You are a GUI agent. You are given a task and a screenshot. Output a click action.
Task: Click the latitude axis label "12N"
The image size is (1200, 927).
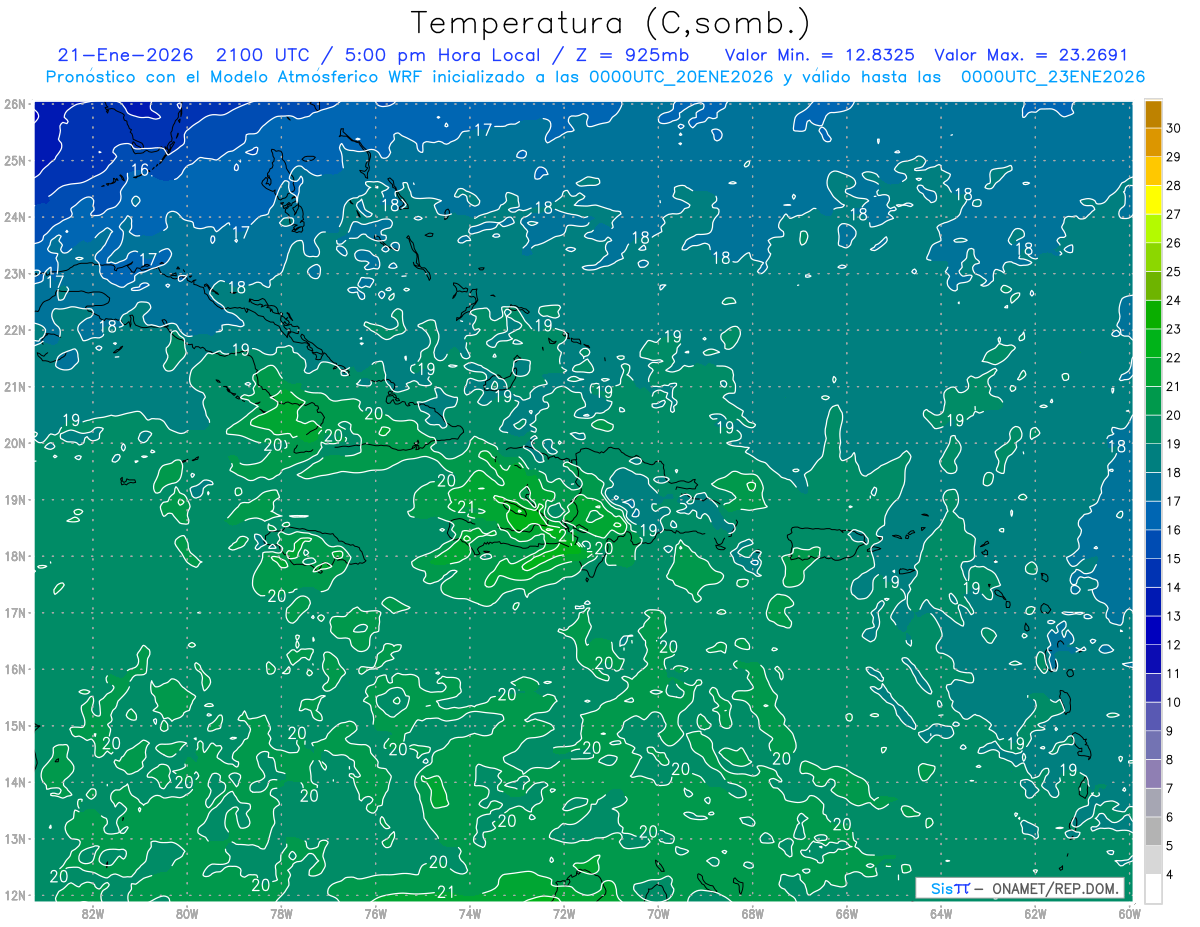pos(15,895)
